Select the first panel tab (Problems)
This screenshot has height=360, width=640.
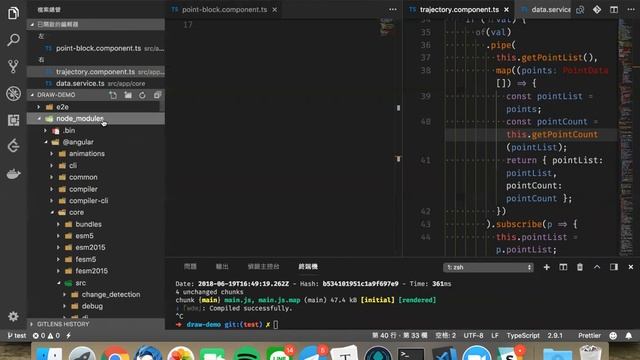(190, 267)
